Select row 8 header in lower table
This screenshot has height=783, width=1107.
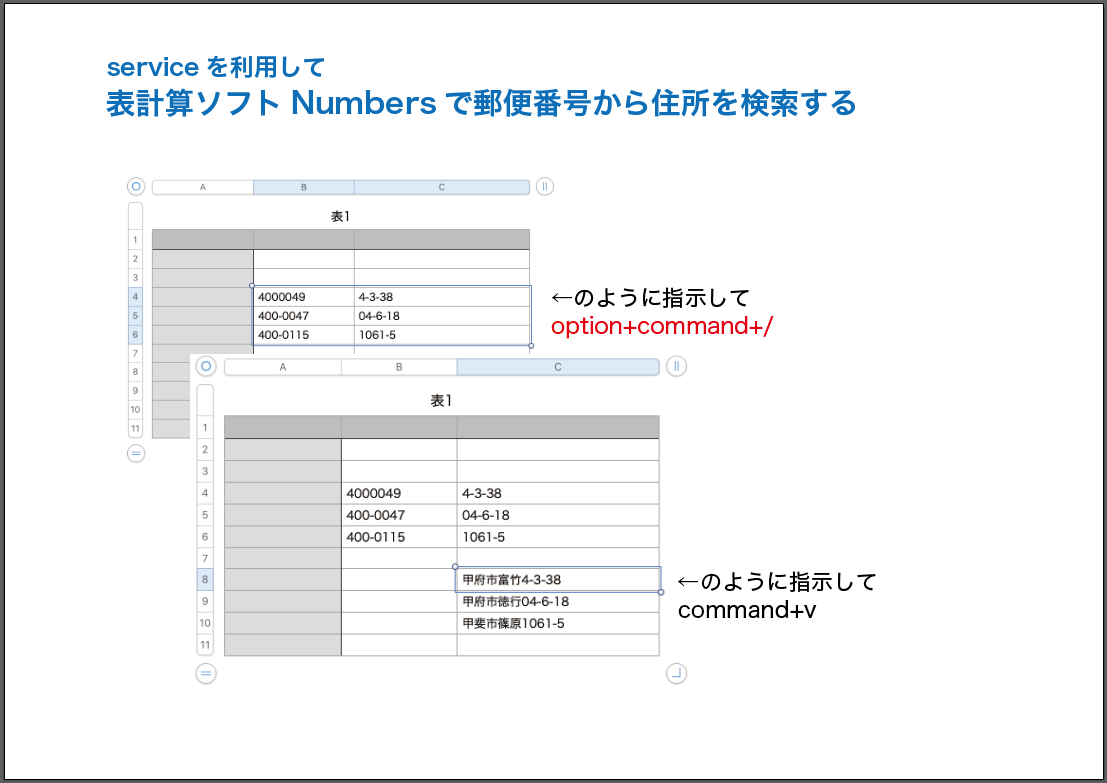[205, 579]
